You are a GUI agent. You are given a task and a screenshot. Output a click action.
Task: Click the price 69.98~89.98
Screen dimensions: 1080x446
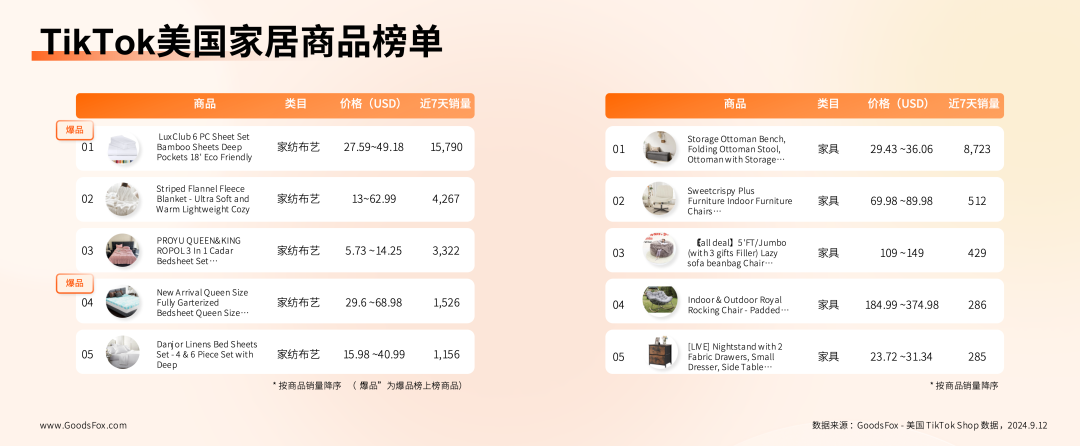901,201
